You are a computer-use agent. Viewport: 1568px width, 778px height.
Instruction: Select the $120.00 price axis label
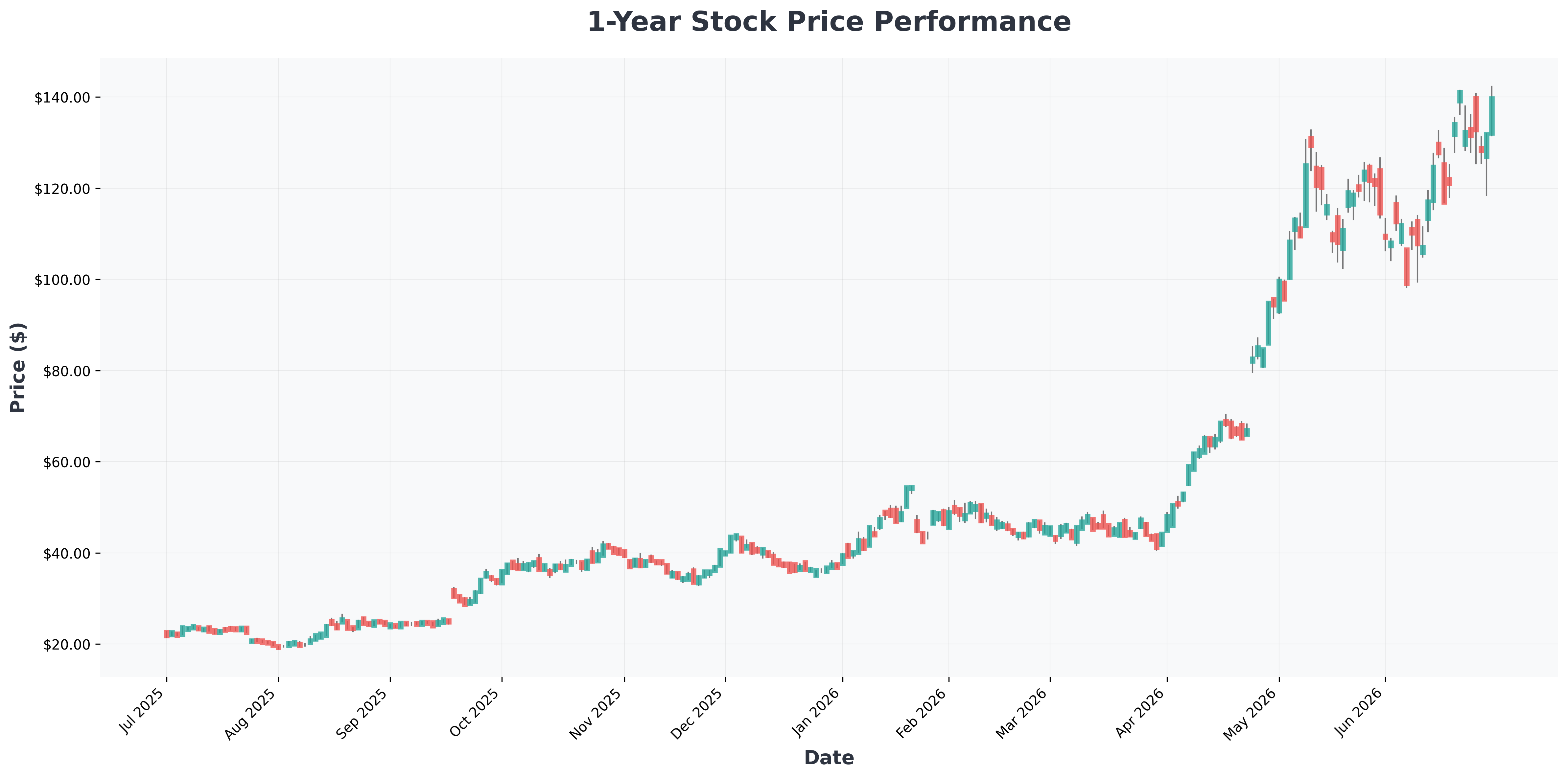[62, 189]
